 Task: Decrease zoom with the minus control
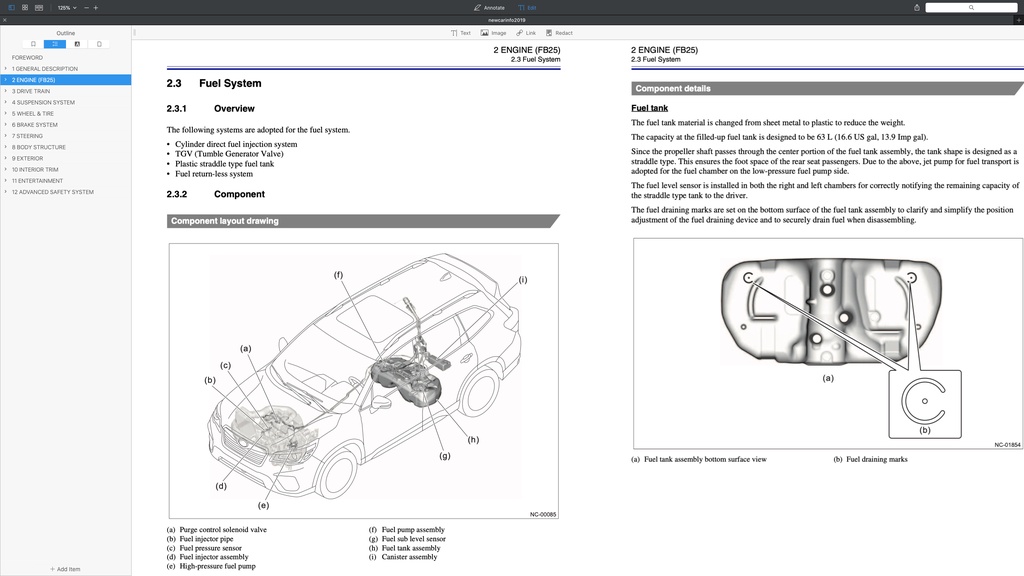[85, 8]
